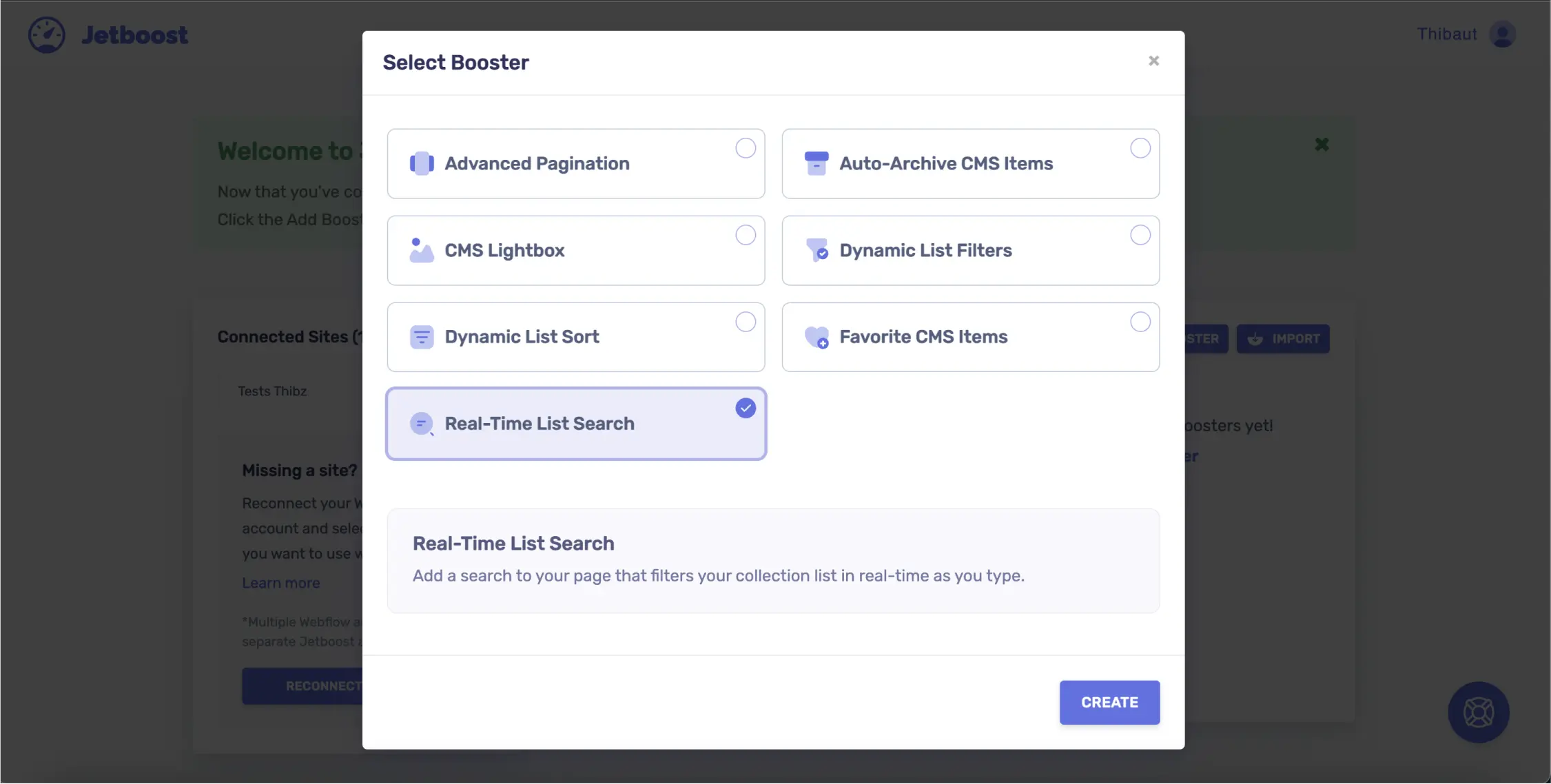The width and height of the screenshot is (1551, 784).
Task: Click the Select Booster dialog title
Action: [455, 62]
